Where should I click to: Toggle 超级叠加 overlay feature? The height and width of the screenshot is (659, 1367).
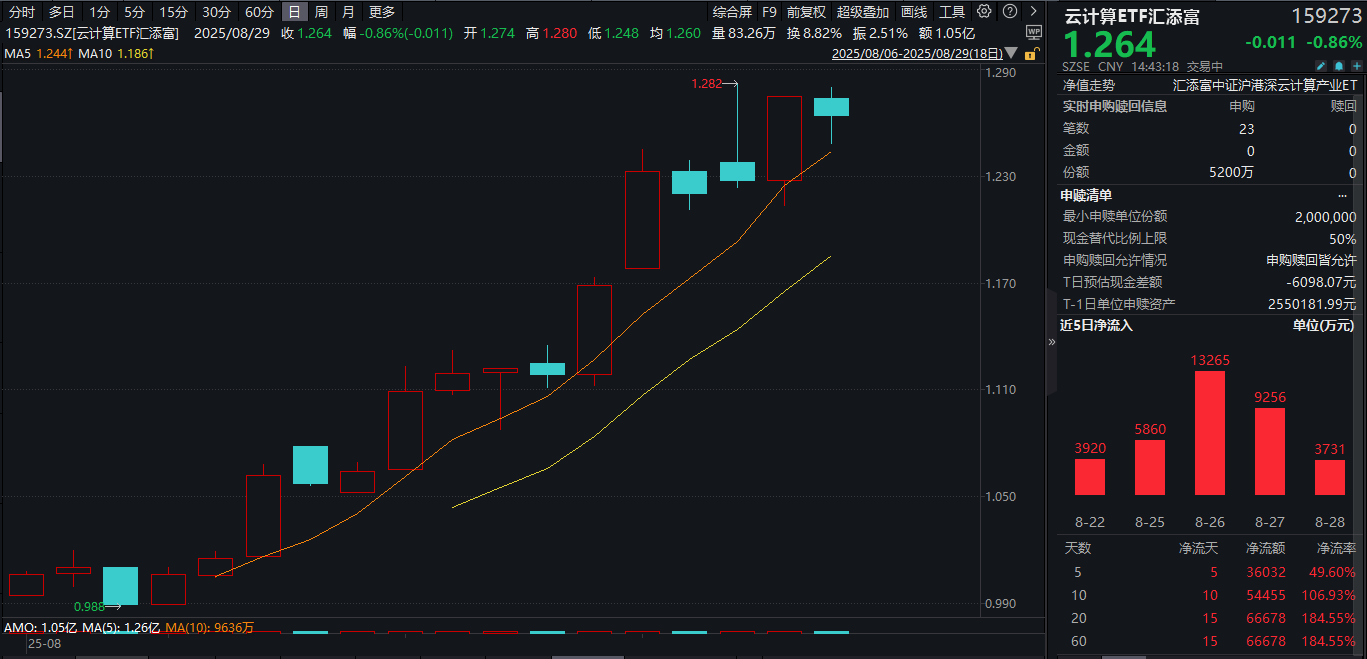point(862,12)
